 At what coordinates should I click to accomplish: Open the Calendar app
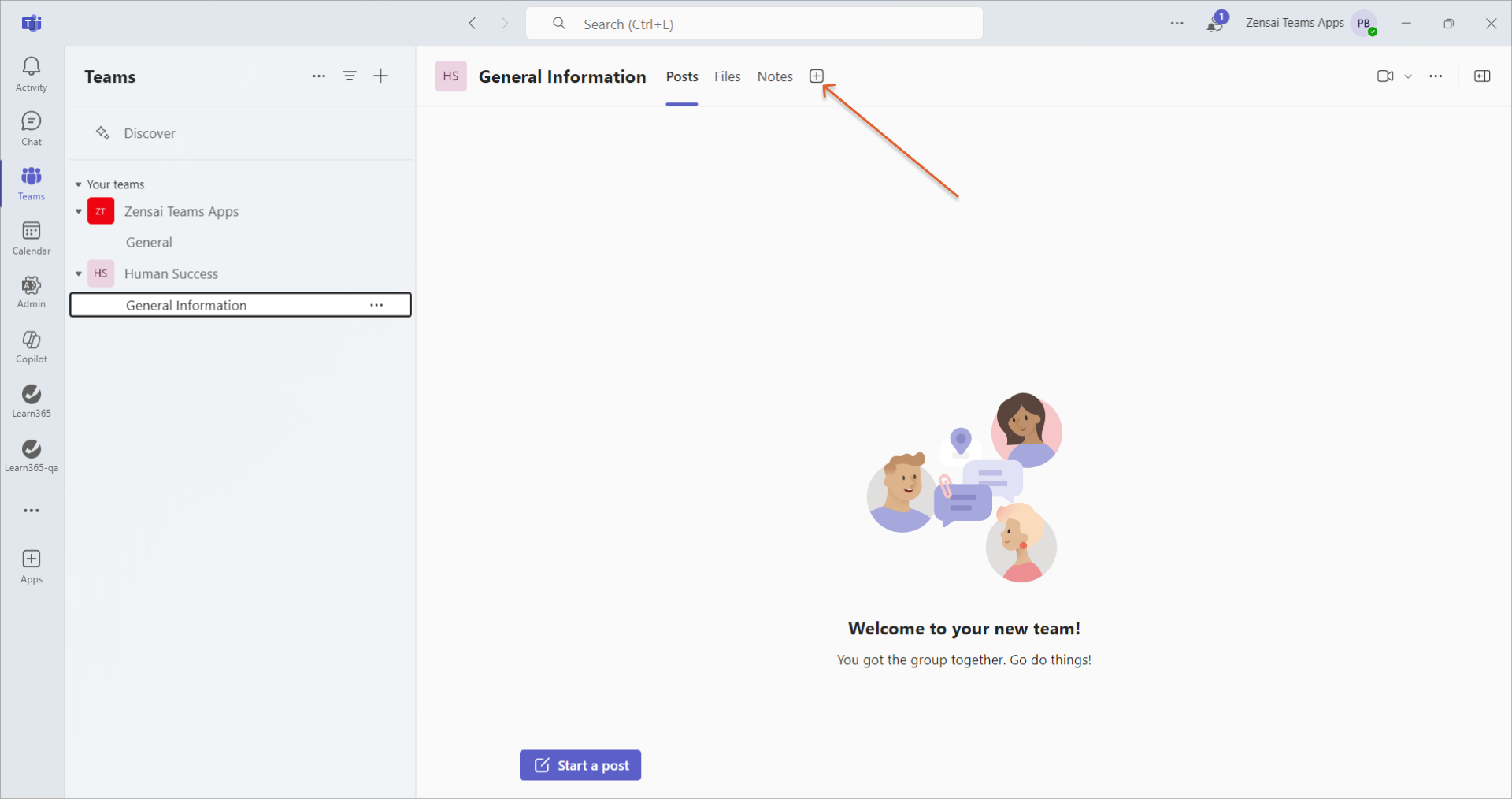tap(31, 237)
